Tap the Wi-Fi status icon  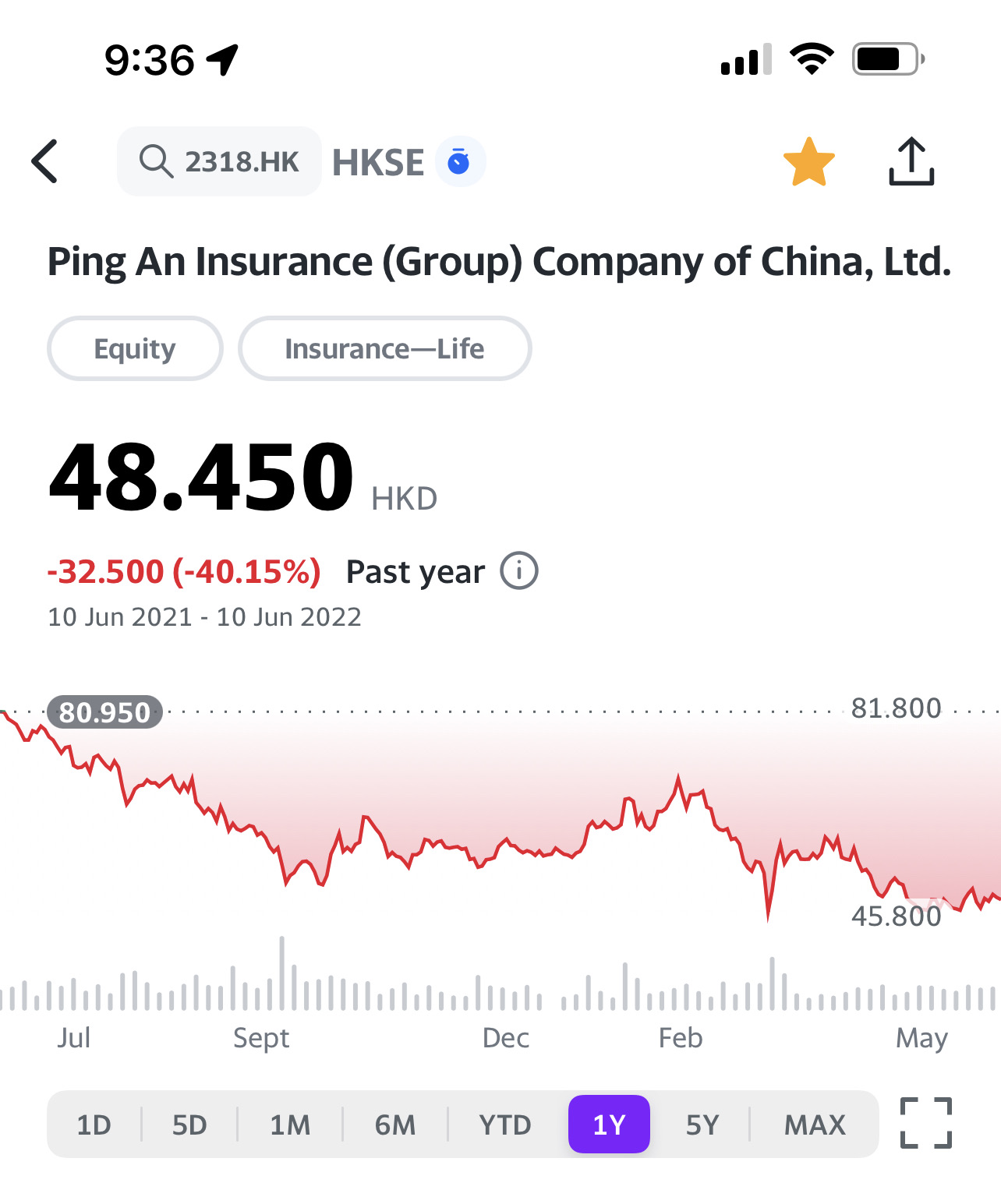click(812, 59)
